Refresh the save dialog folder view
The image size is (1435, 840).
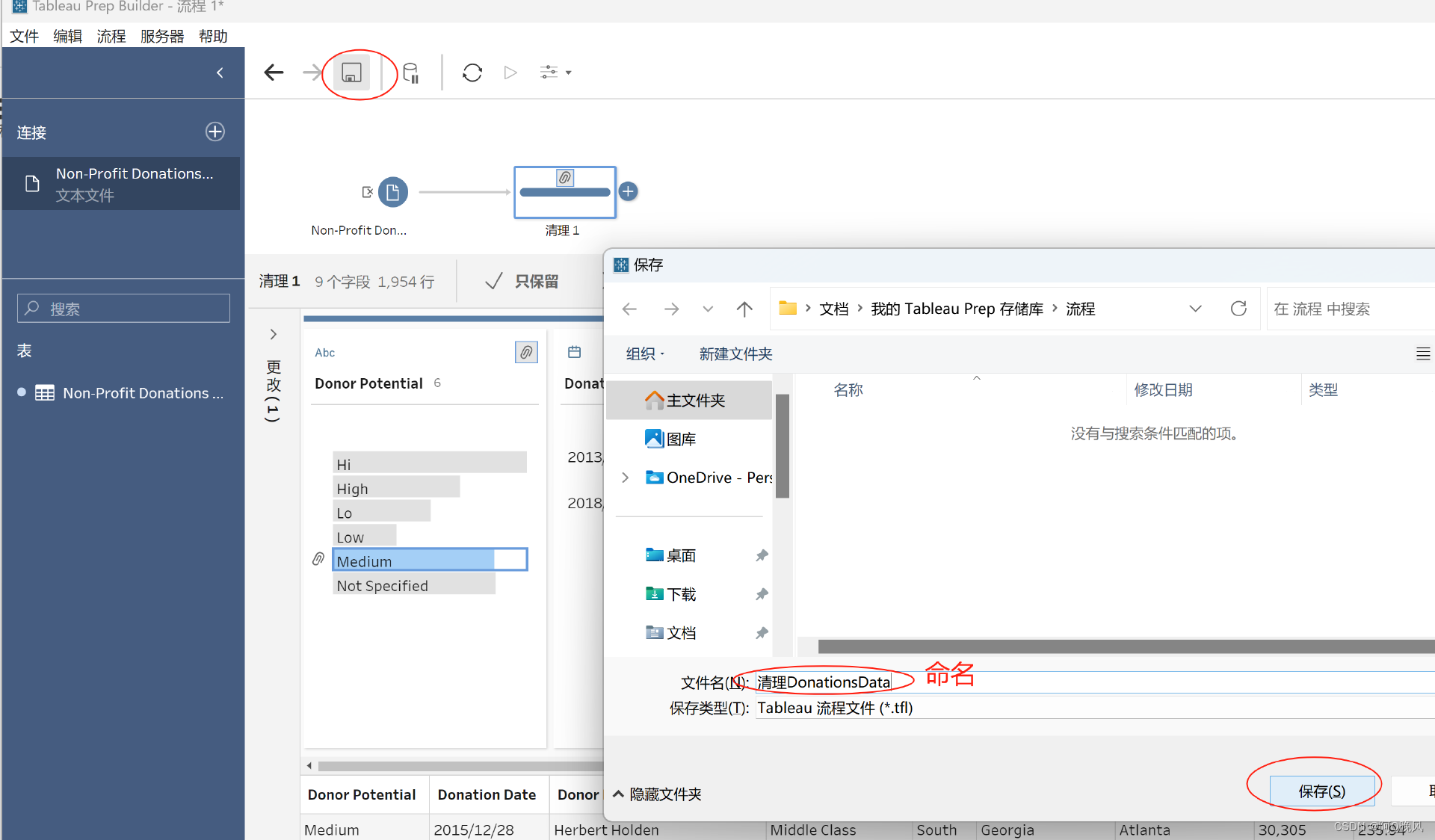[x=1238, y=309]
